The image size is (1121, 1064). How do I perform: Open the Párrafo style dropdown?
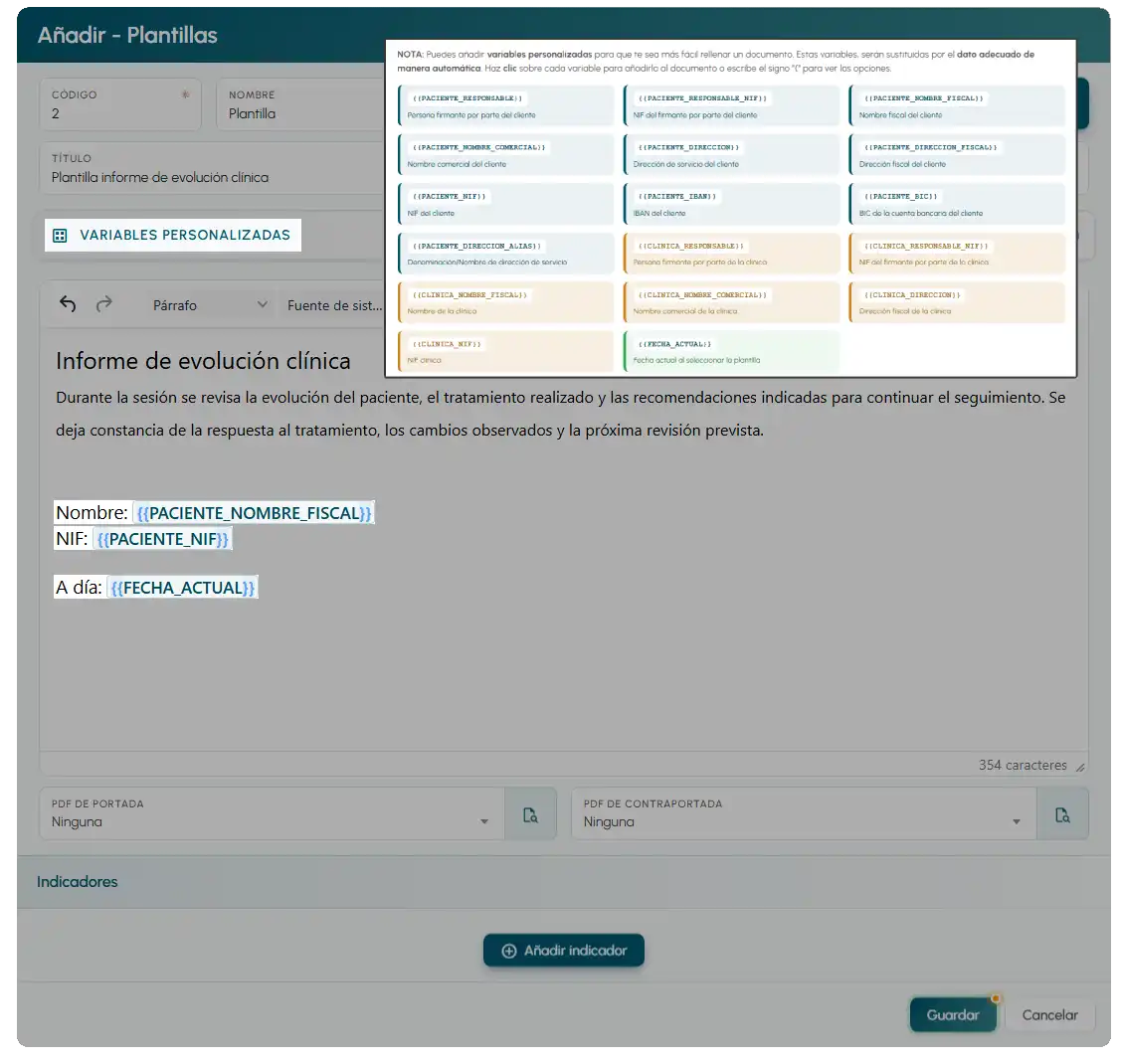[x=210, y=305]
